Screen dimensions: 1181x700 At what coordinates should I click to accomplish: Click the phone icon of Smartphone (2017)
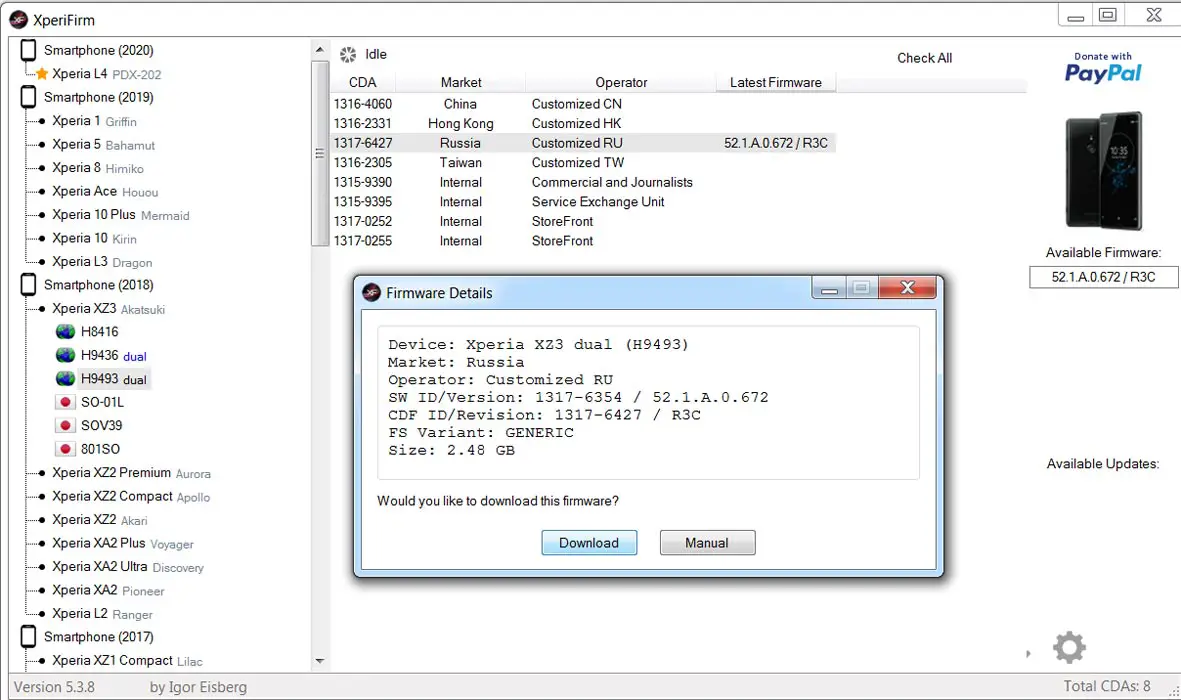(28, 636)
